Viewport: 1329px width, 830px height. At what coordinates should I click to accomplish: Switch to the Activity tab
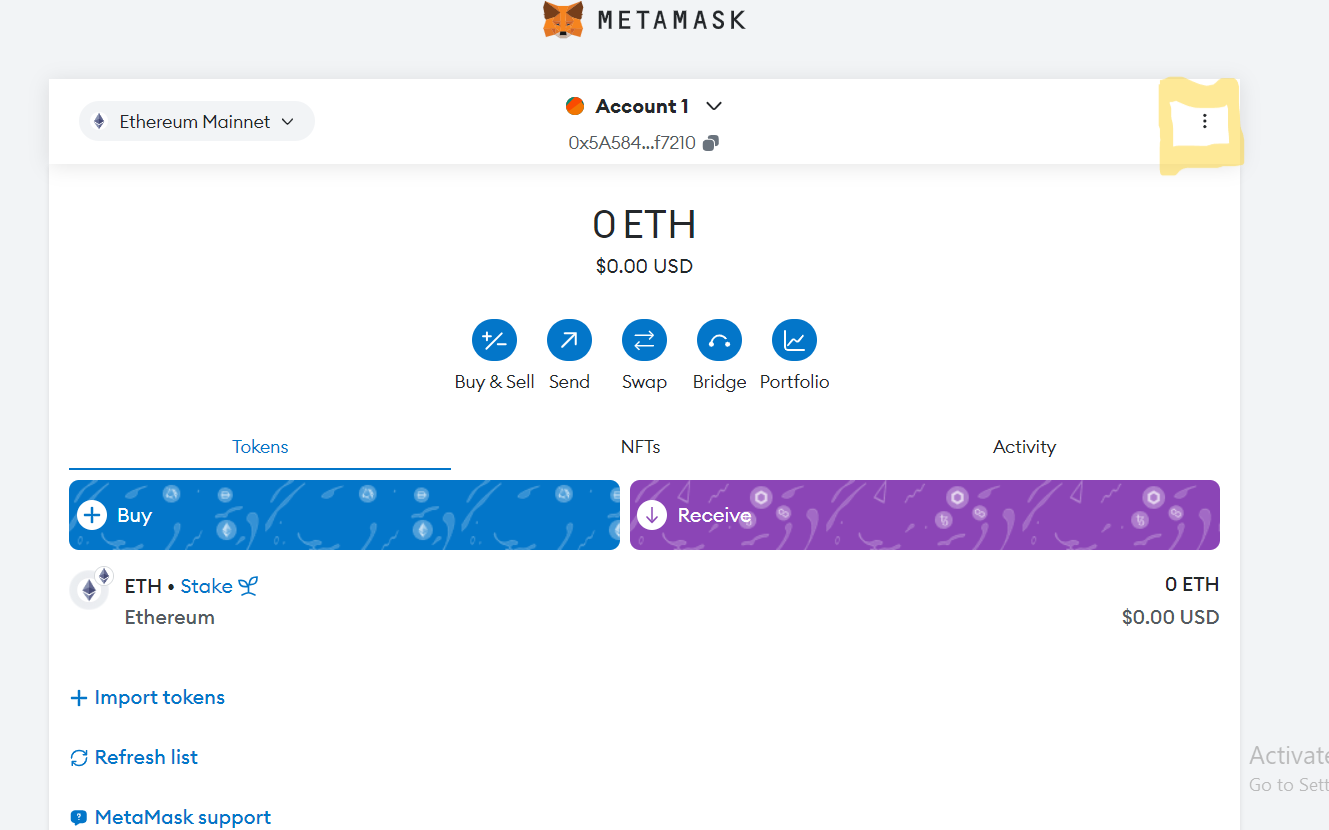click(x=1025, y=447)
